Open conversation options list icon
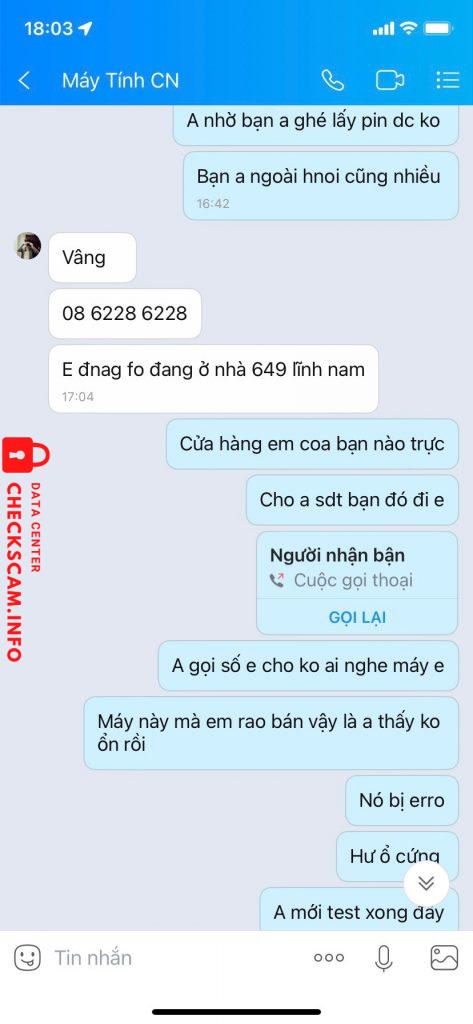This screenshot has height=1024, width=473. click(448, 80)
